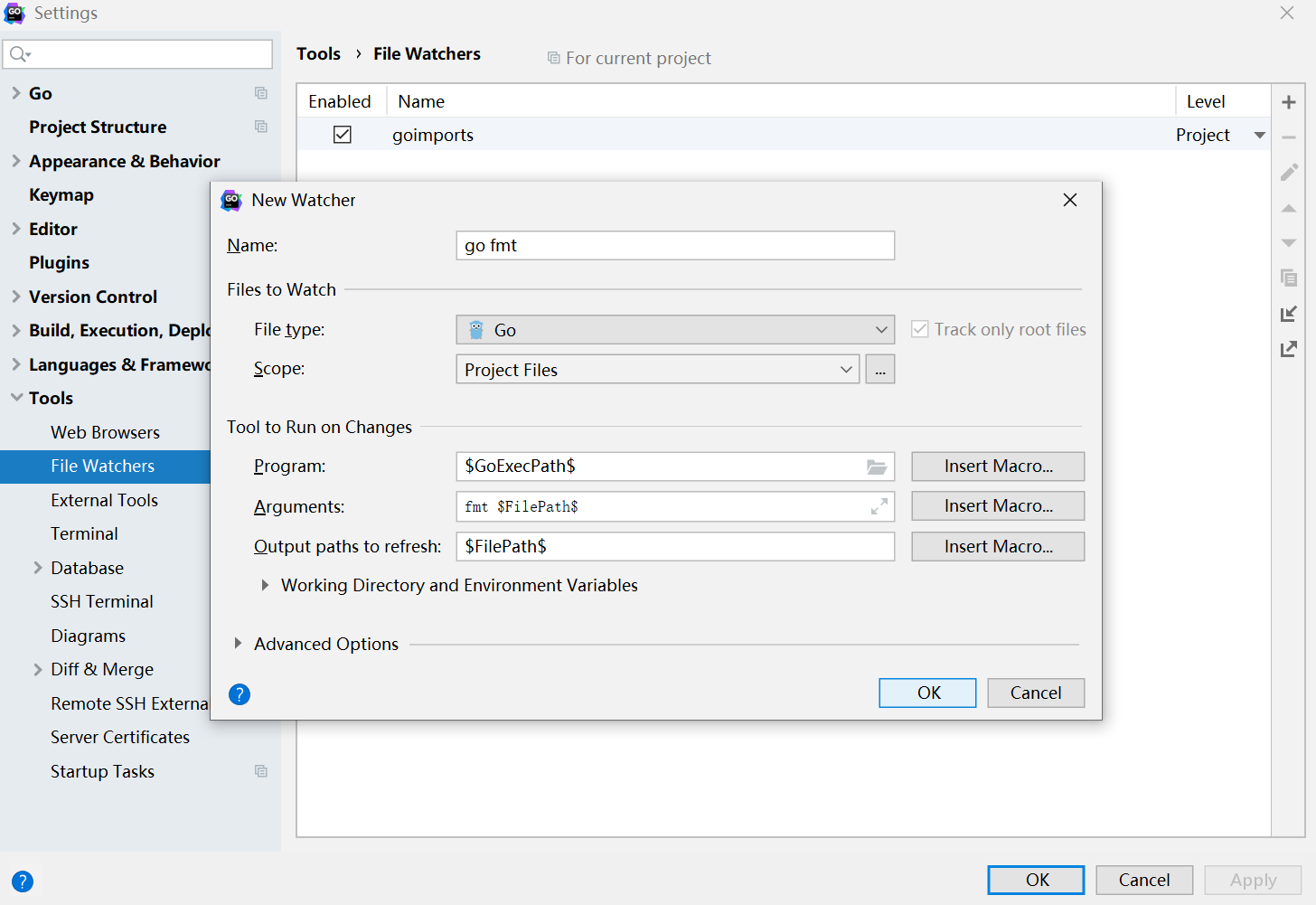Viewport: 1316px width, 905px height.
Task: Close the New Watcher dialog
Action: point(1070,200)
